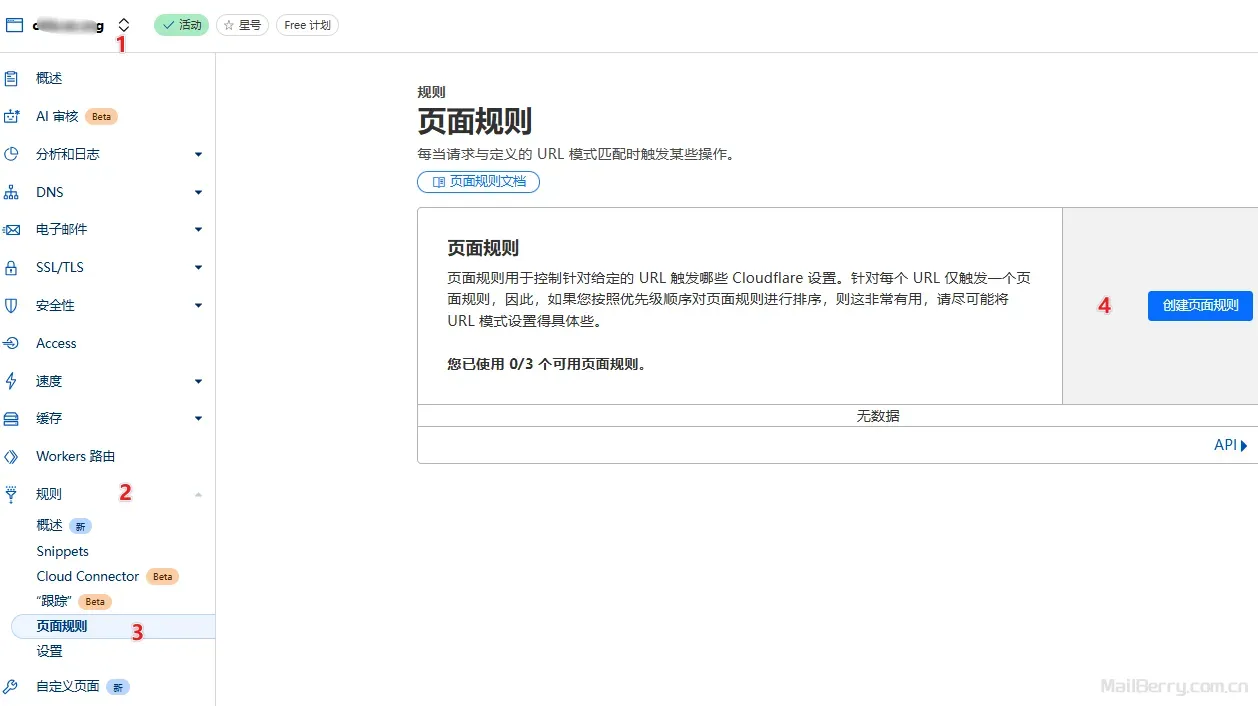1258x706 pixels.
Task: Open the 页面规则文档 documentation link
Action: [478, 182]
